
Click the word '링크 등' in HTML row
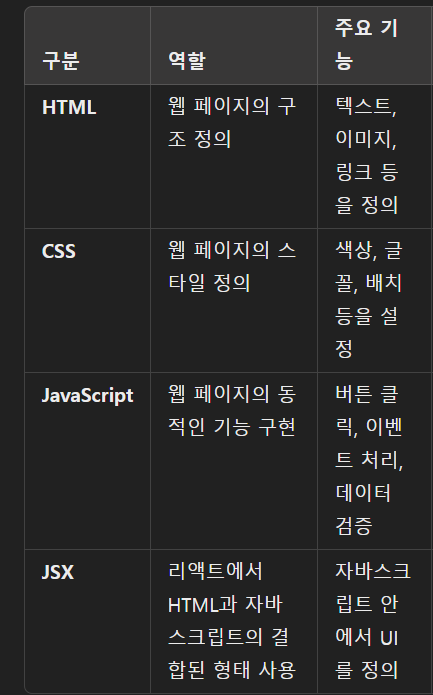[367, 172]
